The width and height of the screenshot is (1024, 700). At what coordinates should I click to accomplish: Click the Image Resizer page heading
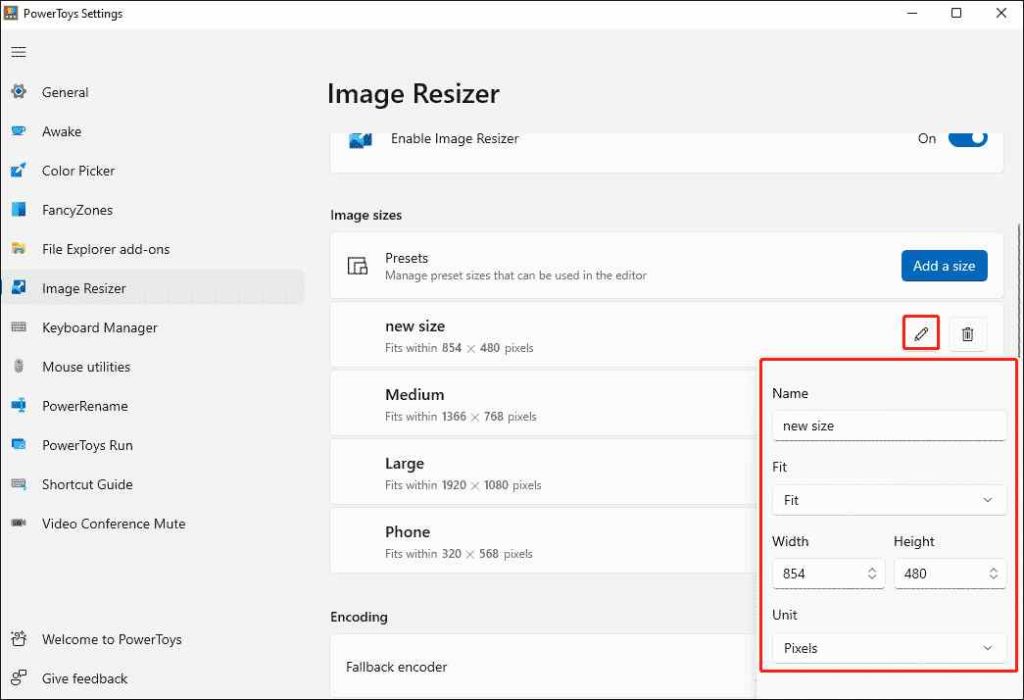tap(413, 94)
